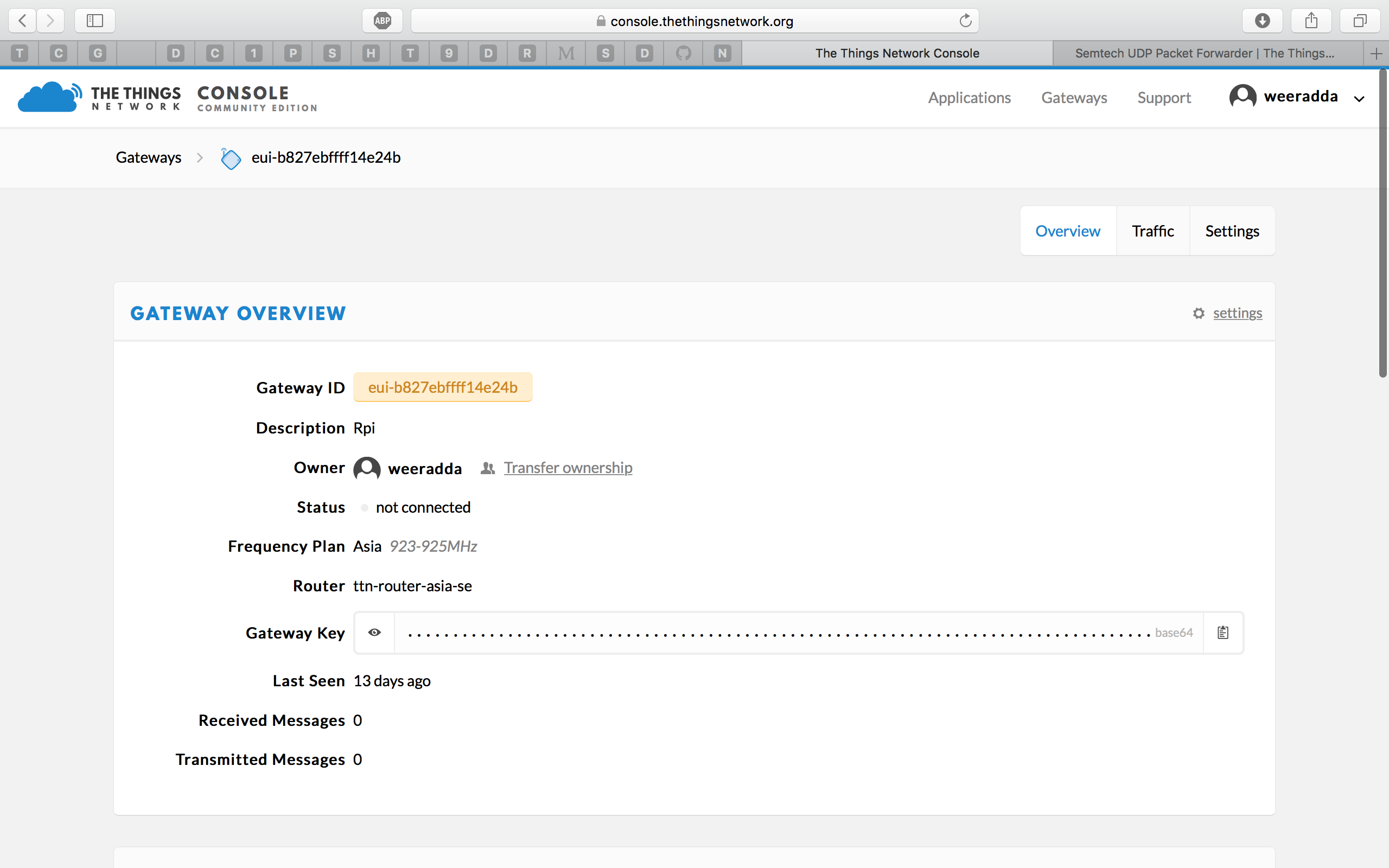Open Applications in the top navigation
The width and height of the screenshot is (1389, 868).
969,98
